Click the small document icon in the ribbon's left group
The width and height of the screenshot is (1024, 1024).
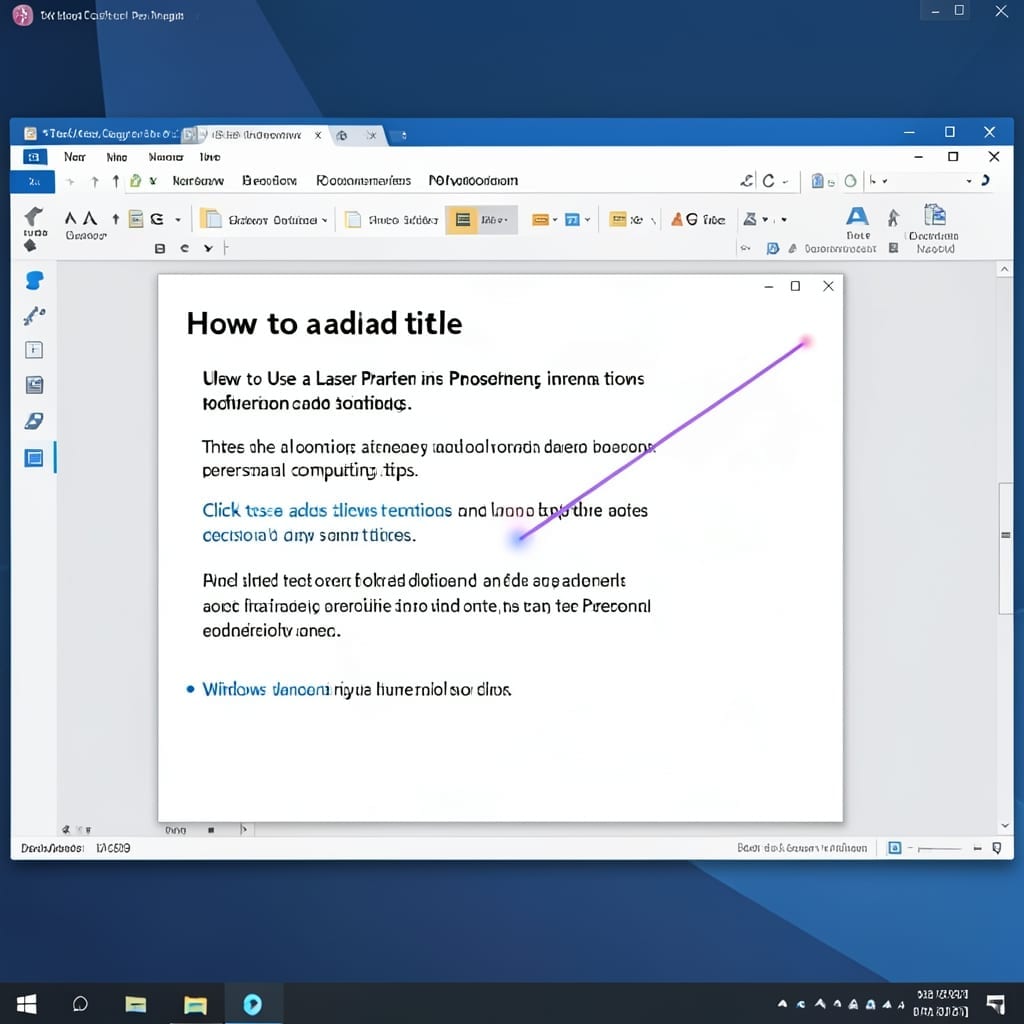[136, 219]
